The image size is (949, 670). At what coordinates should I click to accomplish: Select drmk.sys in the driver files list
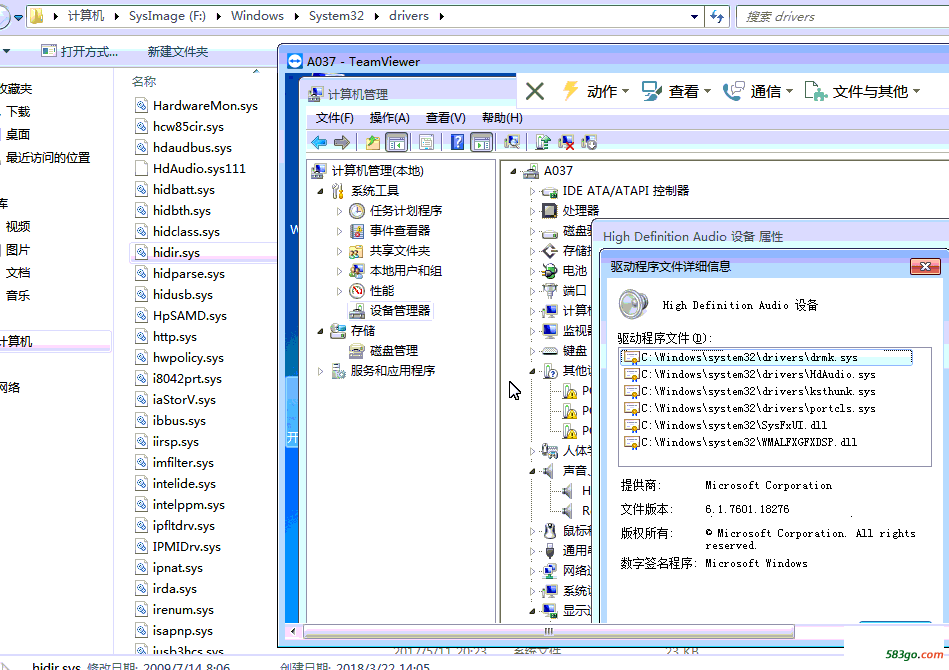(766, 358)
